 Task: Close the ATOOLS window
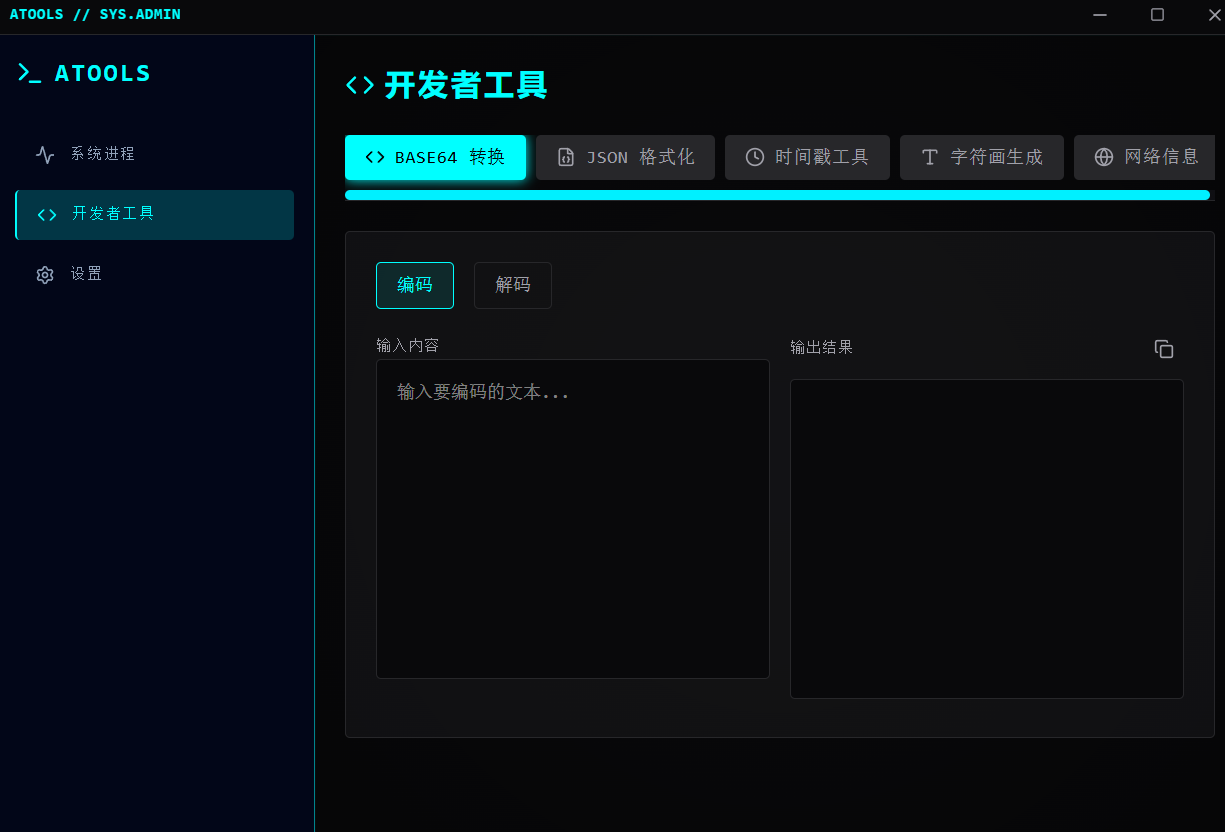point(1214,15)
